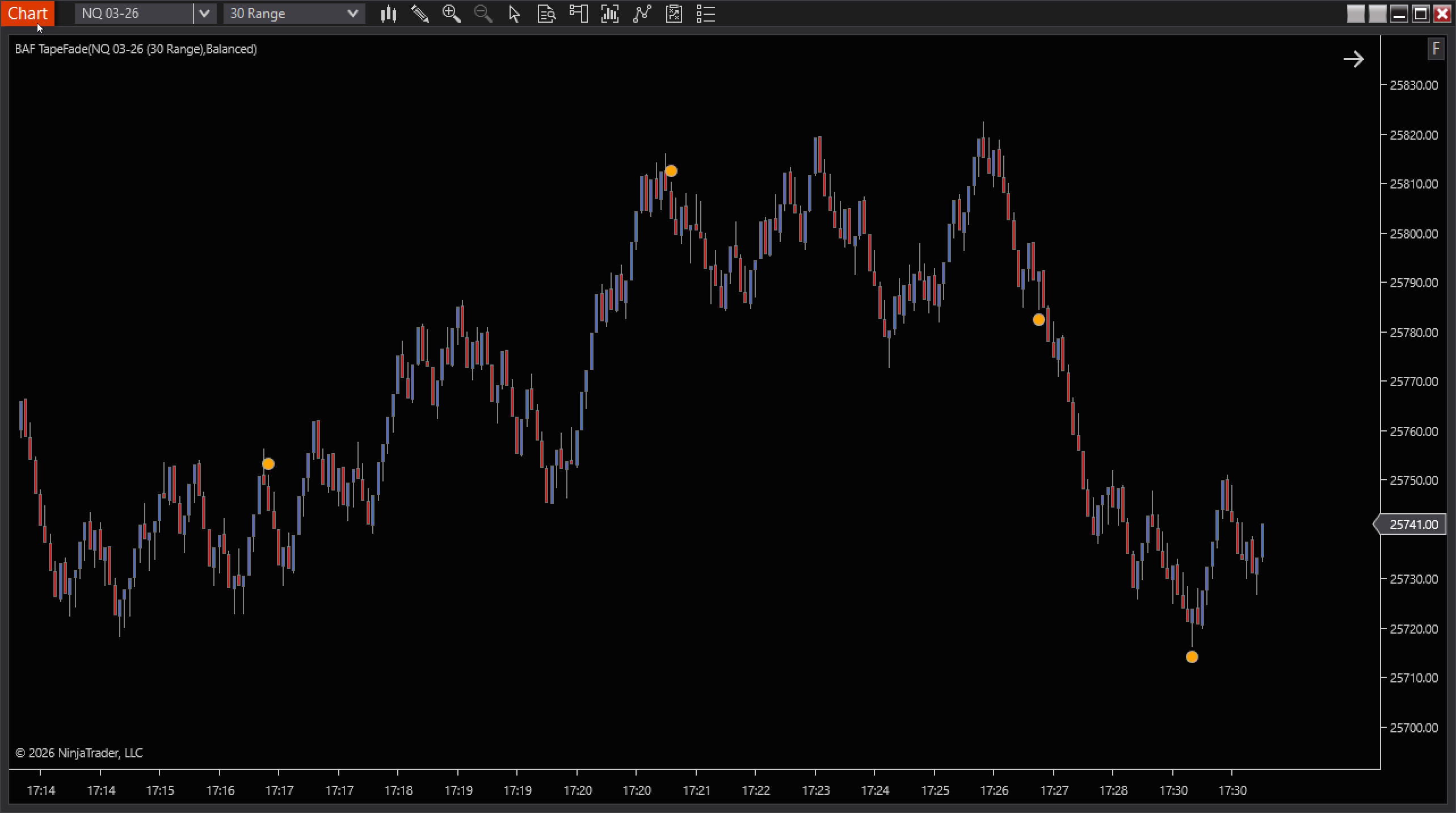Click the first gray link button
Image resolution: width=1456 pixels, height=813 pixels.
[1356, 14]
